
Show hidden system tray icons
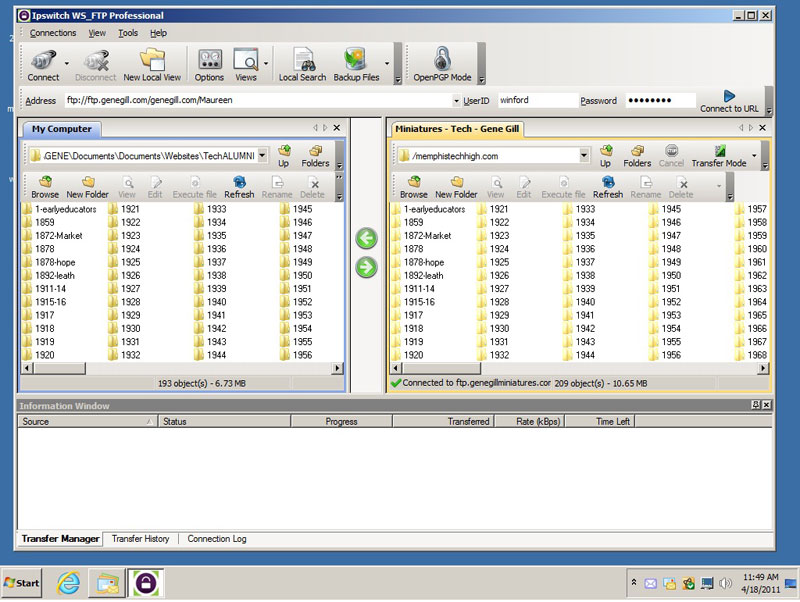634,582
